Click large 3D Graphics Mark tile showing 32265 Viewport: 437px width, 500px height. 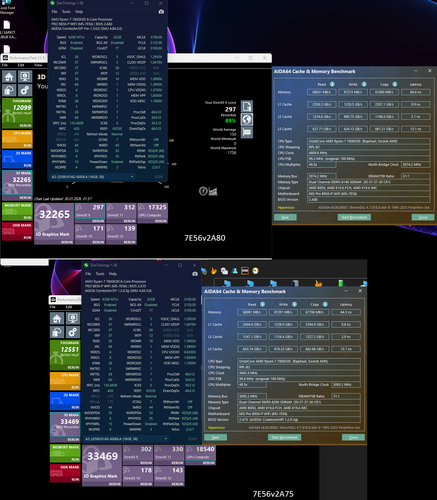point(54,224)
